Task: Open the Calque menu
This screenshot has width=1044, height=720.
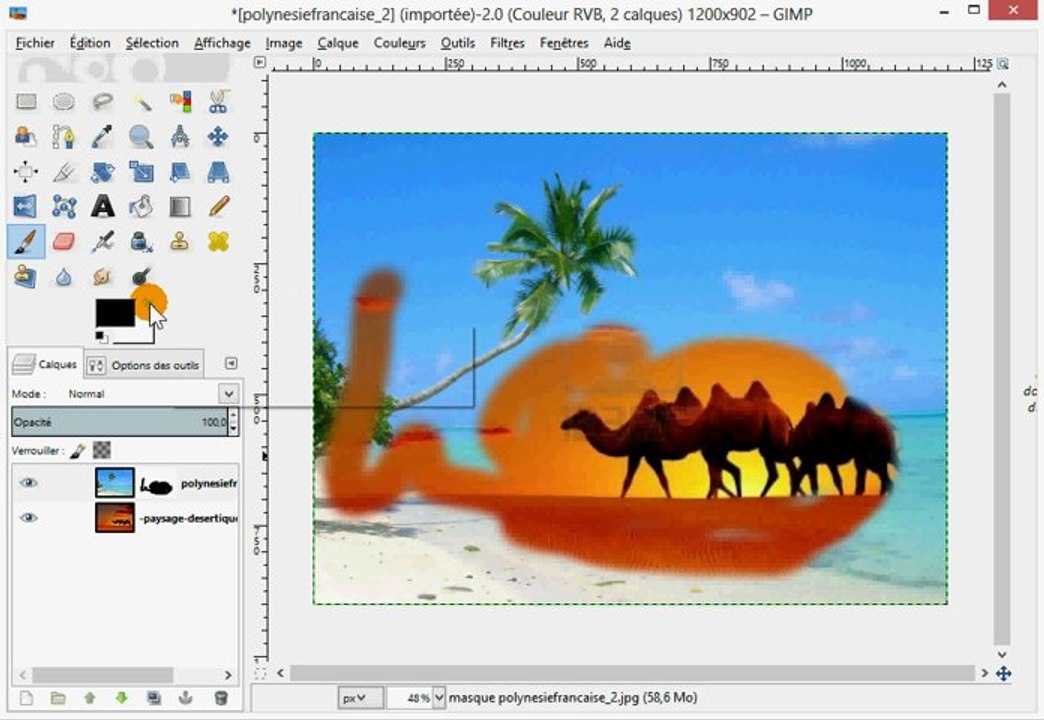Action: coord(338,43)
